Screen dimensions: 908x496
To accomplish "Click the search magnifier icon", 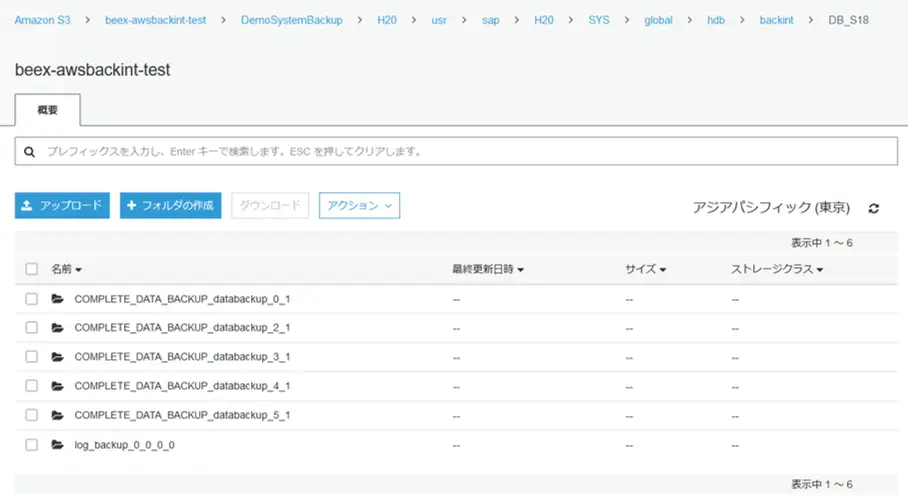I will pos(30,152).
